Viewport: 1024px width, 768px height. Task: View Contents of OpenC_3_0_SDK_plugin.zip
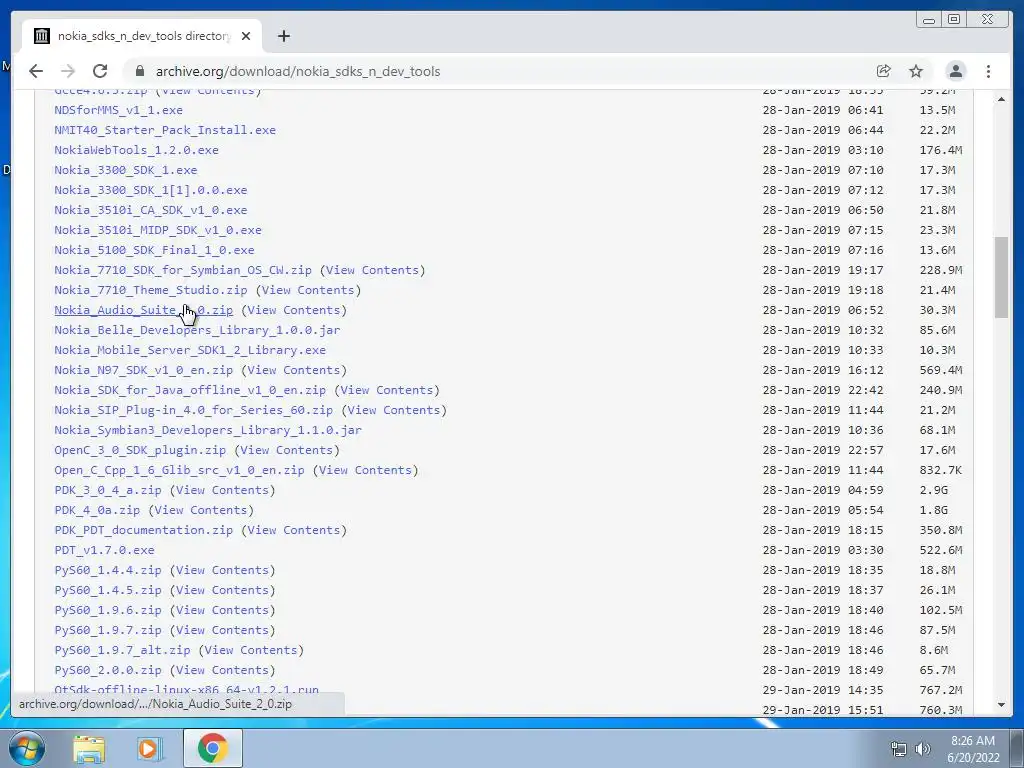(287, 450)
